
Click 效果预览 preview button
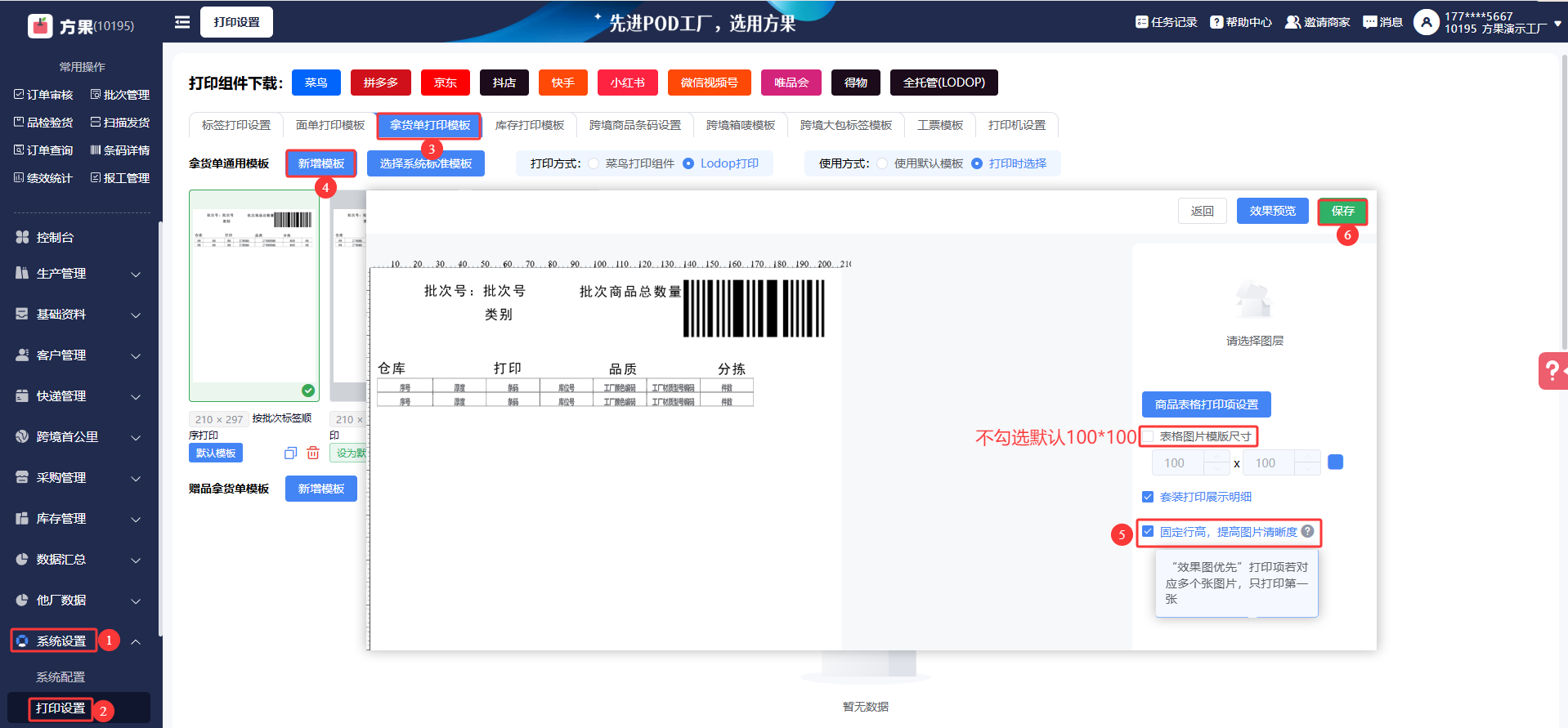pyautogui.click(x=1273, y=211)
